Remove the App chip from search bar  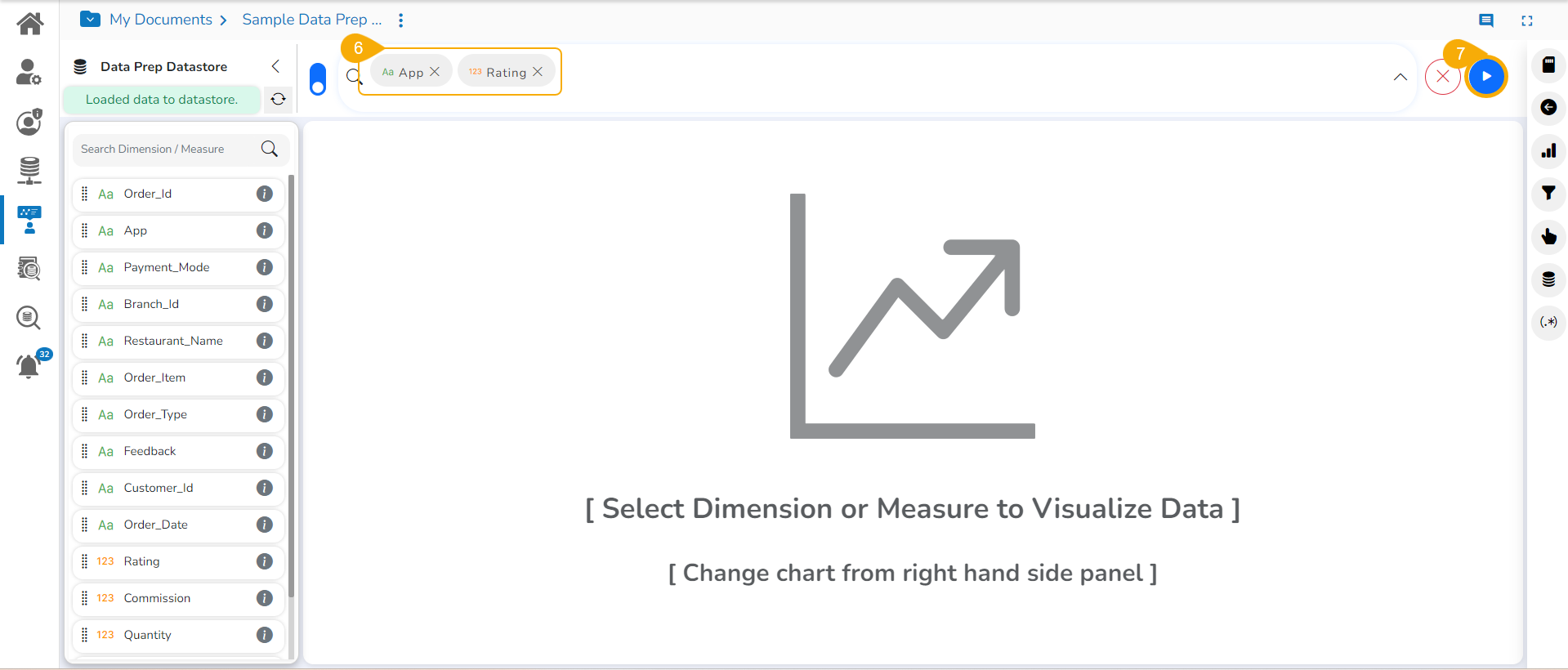tap(435, 72)
